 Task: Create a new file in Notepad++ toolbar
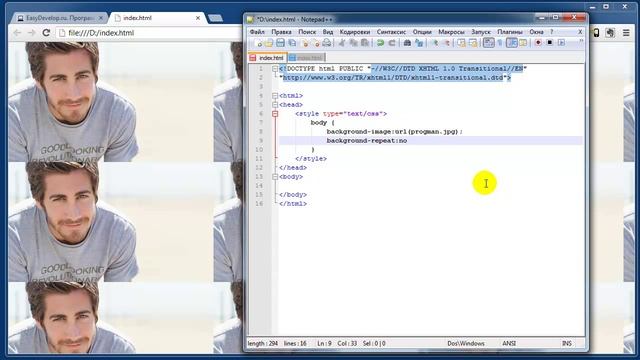point(258,43)
